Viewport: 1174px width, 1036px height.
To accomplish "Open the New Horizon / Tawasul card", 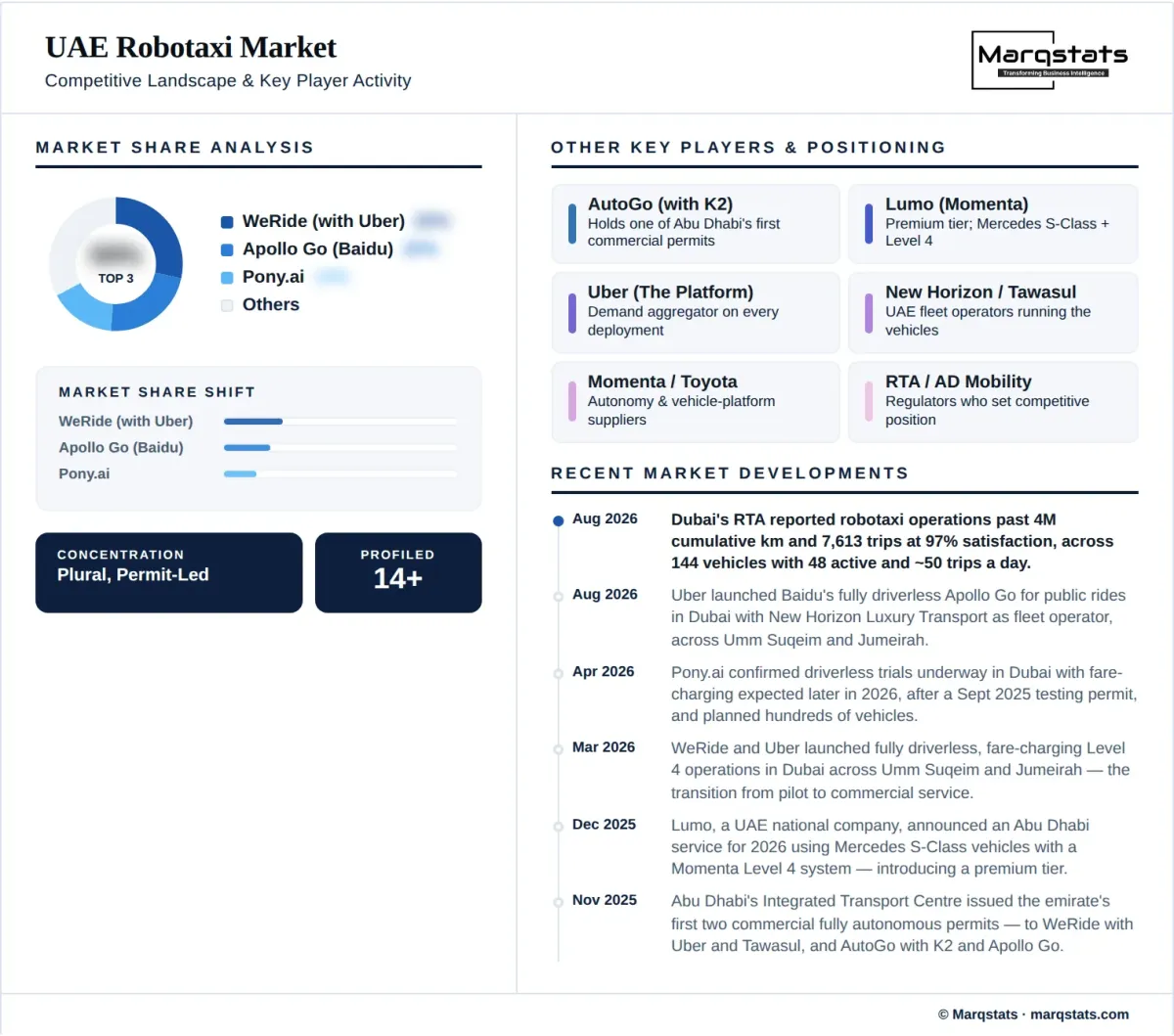I will (x=993, y=312).
